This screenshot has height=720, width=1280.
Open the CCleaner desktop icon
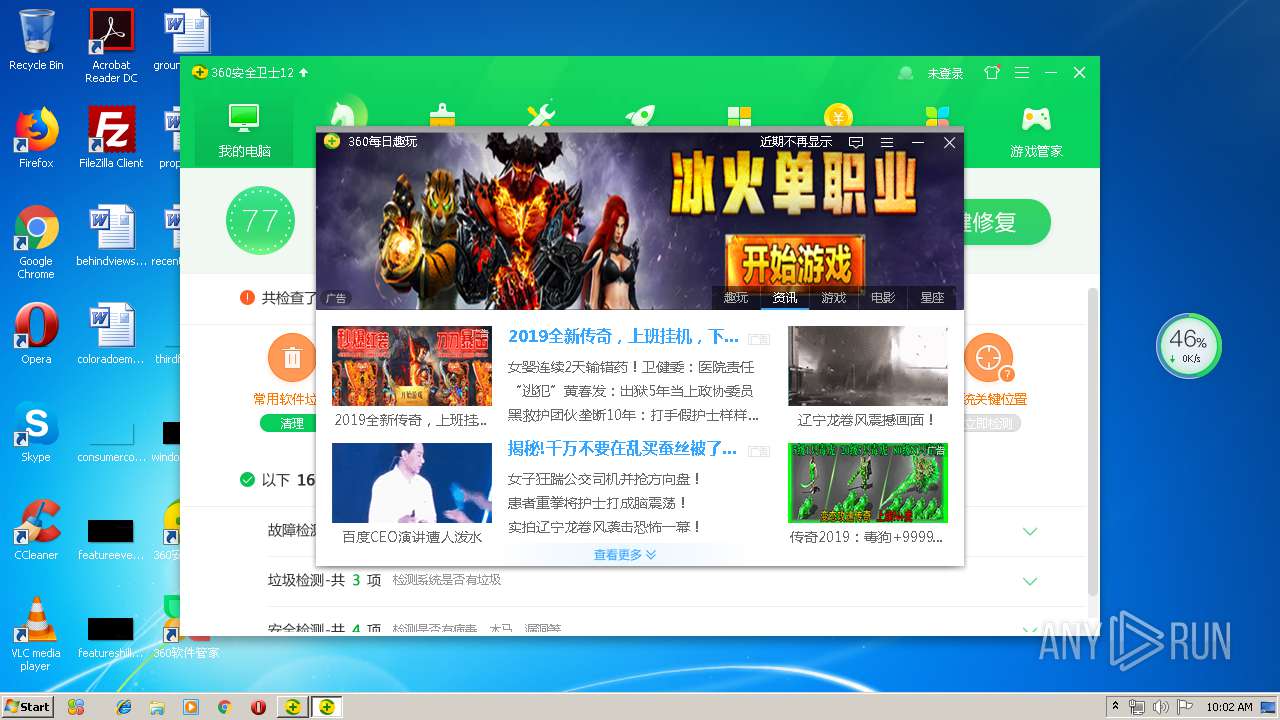35,530
